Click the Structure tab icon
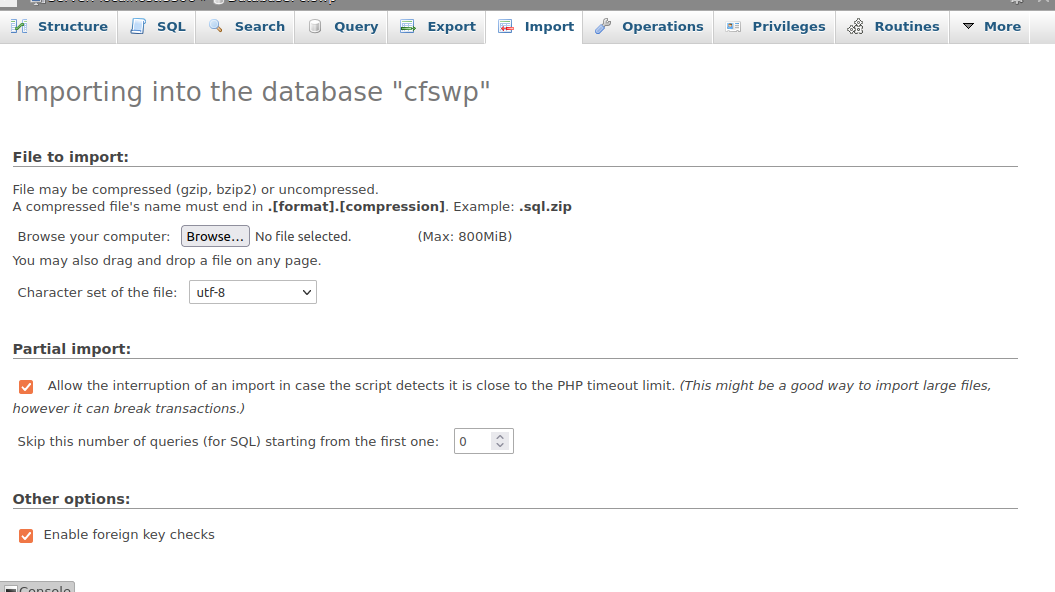The height and width of the screenshot is (592, 1055). click(x=19, y=26)
